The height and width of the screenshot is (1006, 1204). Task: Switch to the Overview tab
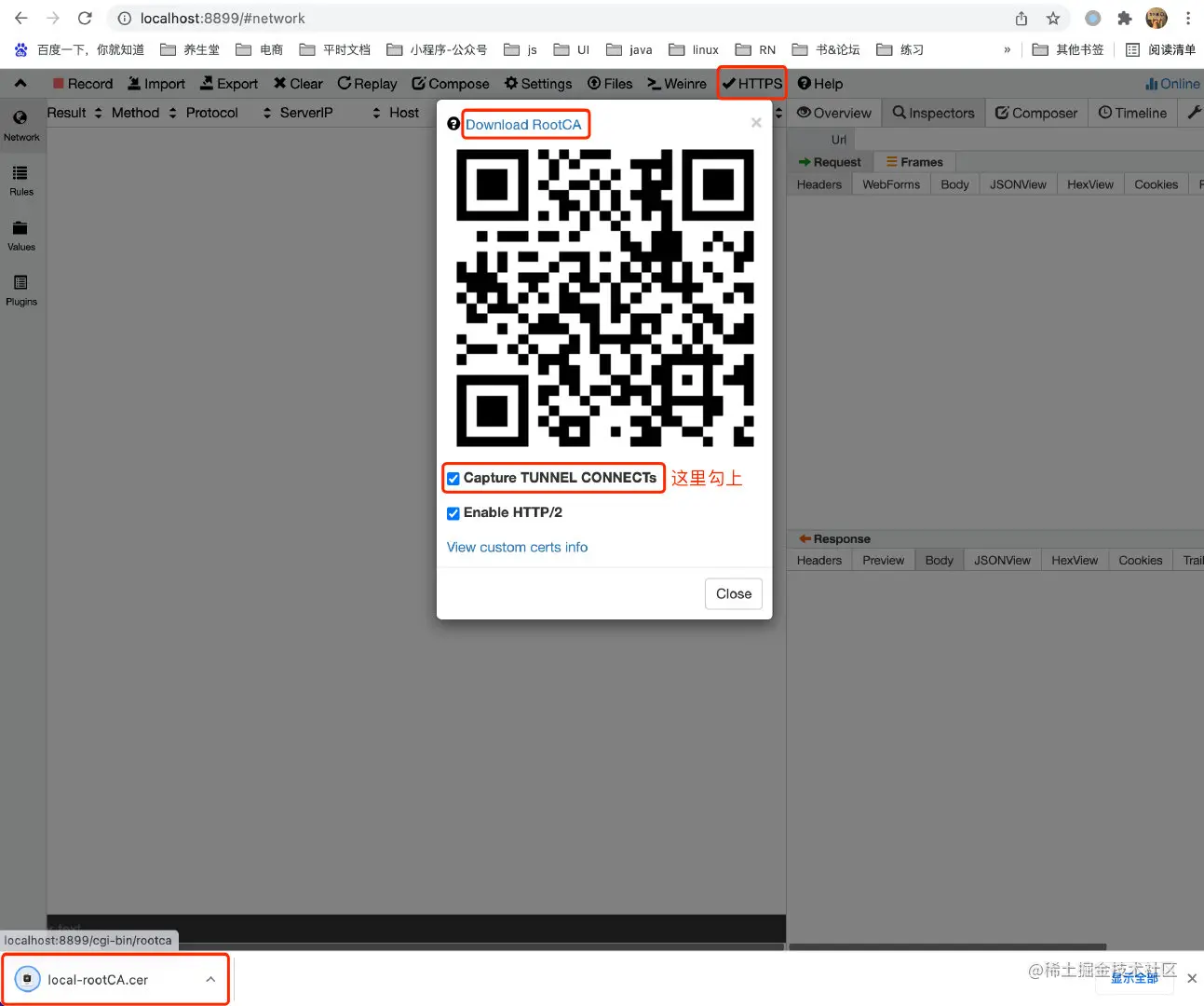click(834, 113)
